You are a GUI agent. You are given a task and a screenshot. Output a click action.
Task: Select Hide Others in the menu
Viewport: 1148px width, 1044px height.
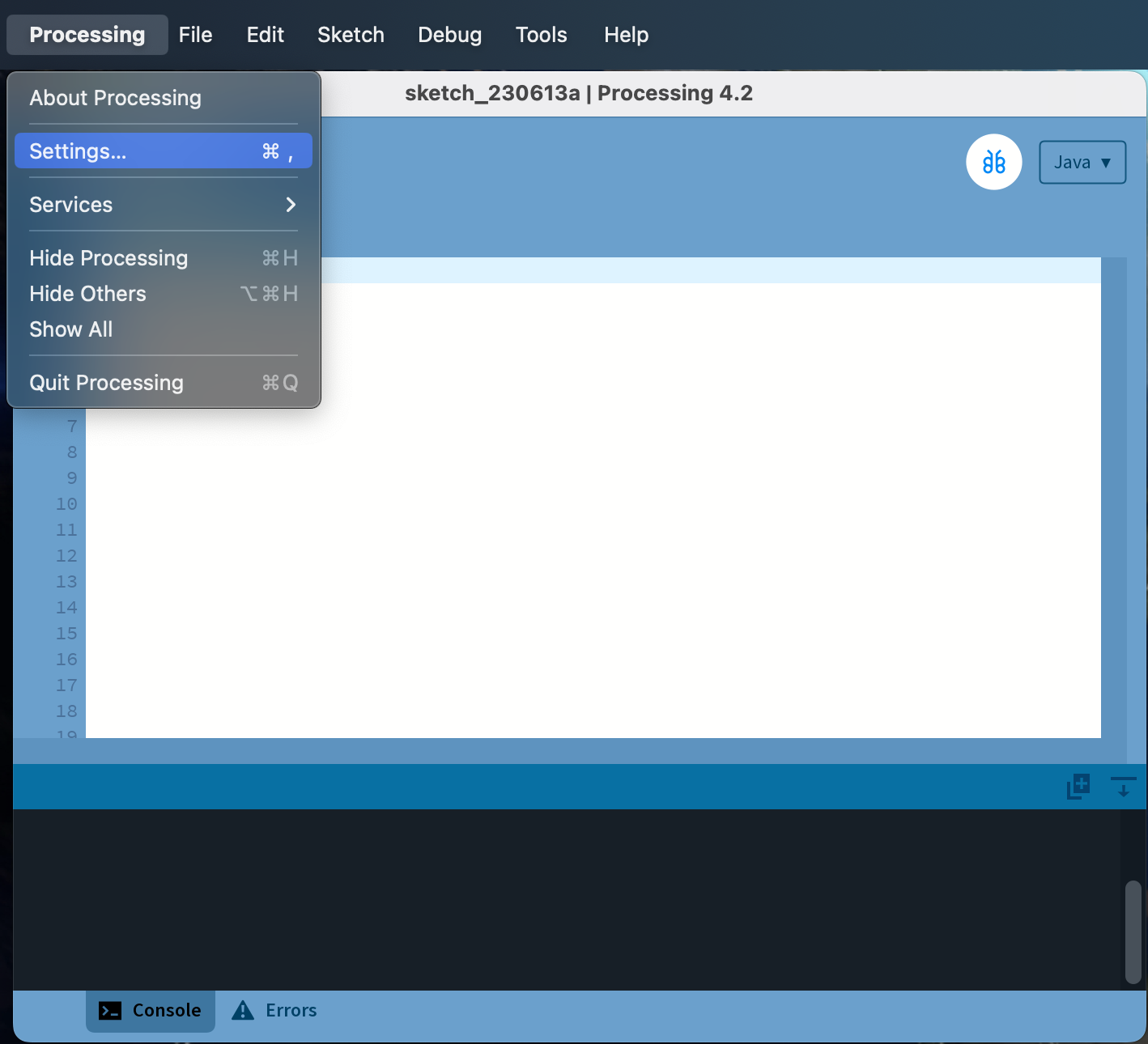(x=87, y=294)
